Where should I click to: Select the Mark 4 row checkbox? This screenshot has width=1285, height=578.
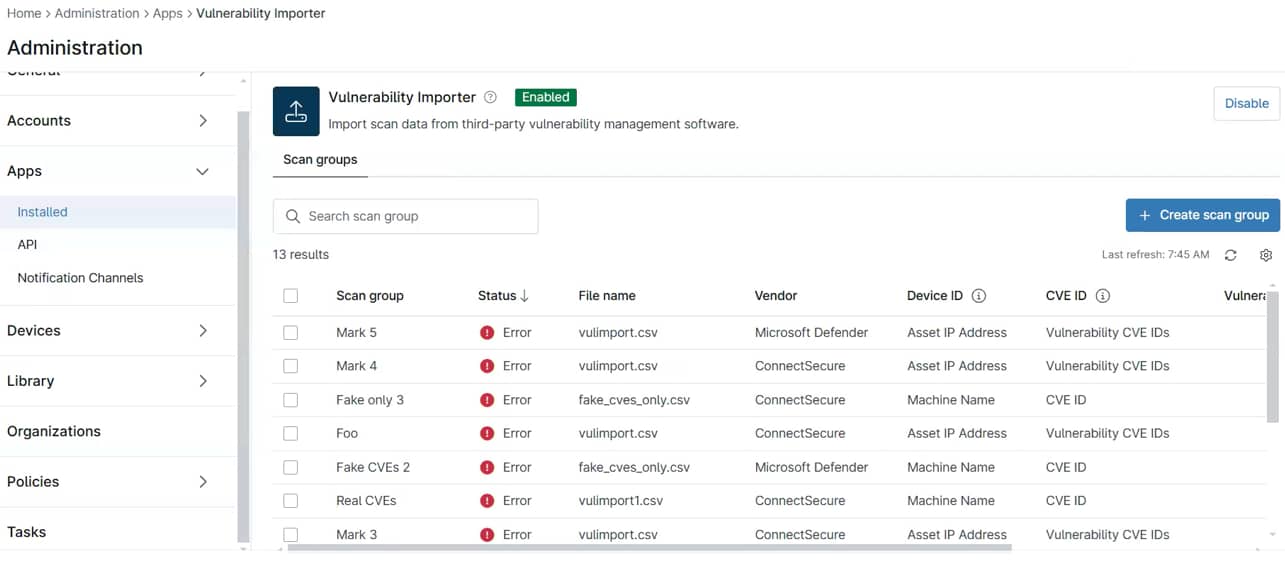(291, 366)
